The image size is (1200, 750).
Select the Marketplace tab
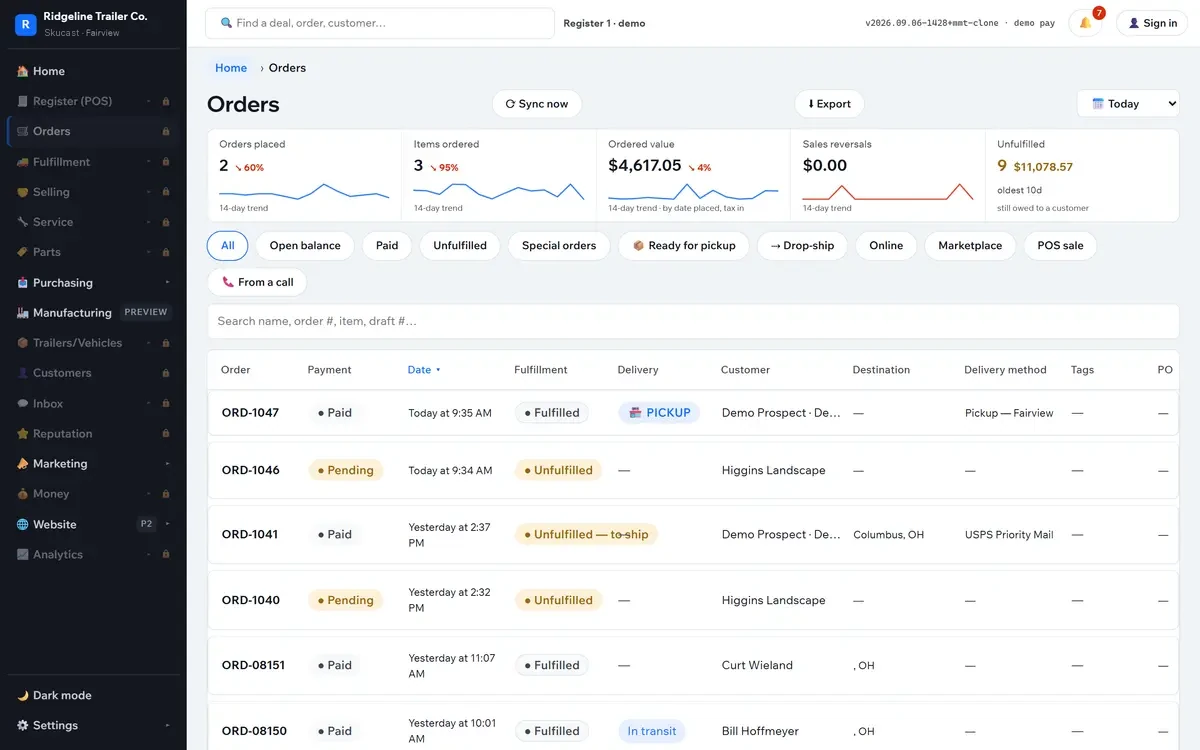click(x=970, y=246)
